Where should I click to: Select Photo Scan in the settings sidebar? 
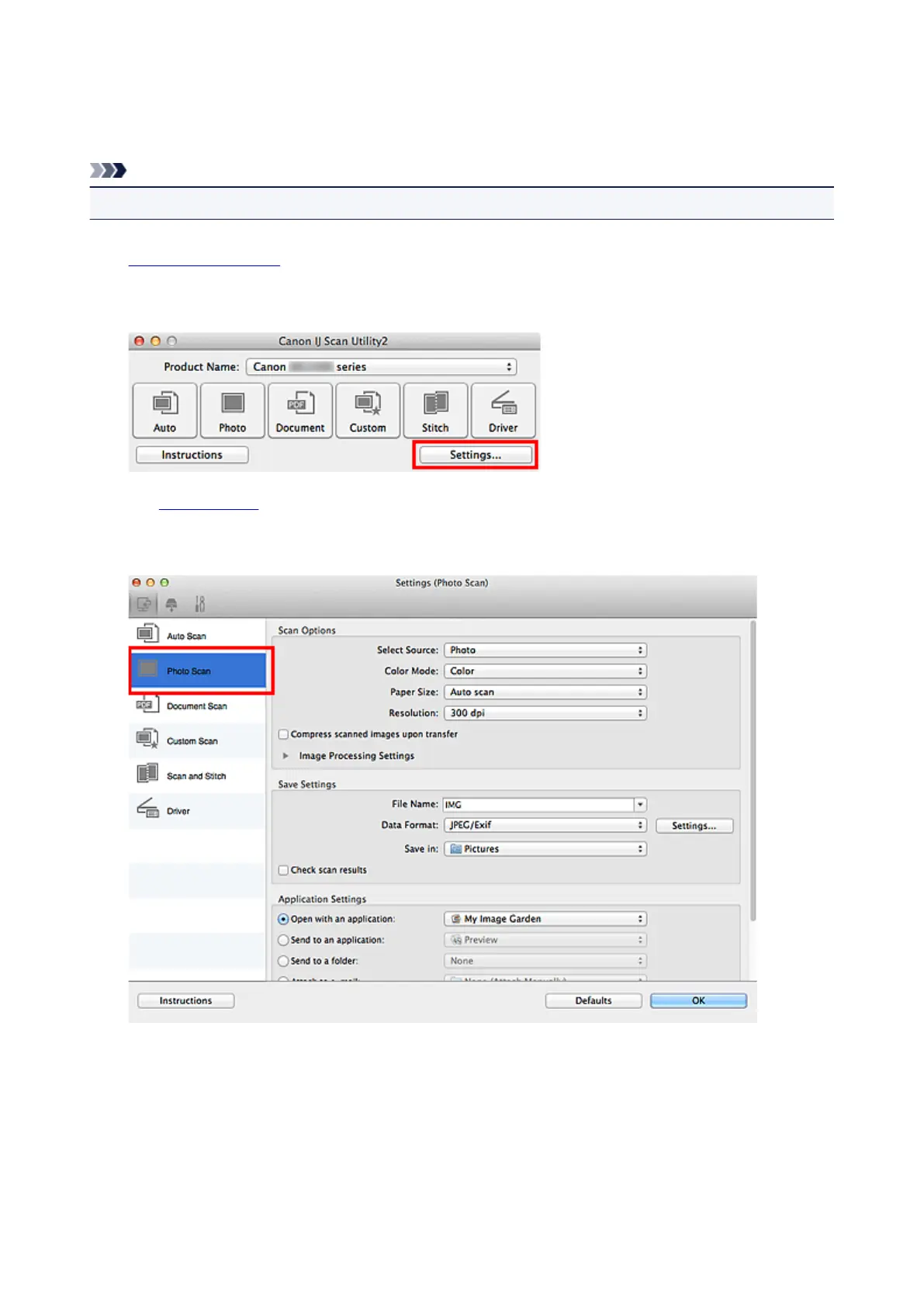point(199,671)
